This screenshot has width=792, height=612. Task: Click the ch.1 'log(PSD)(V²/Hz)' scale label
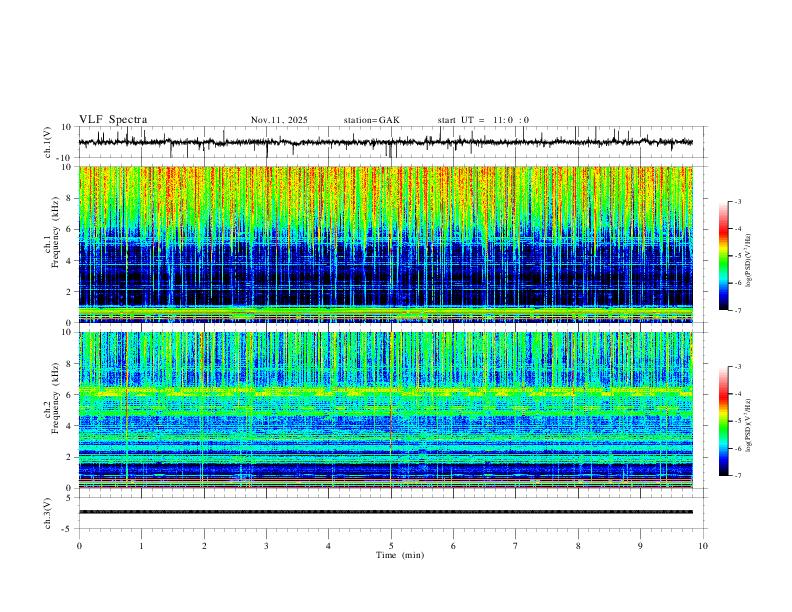tap(749, 261)
